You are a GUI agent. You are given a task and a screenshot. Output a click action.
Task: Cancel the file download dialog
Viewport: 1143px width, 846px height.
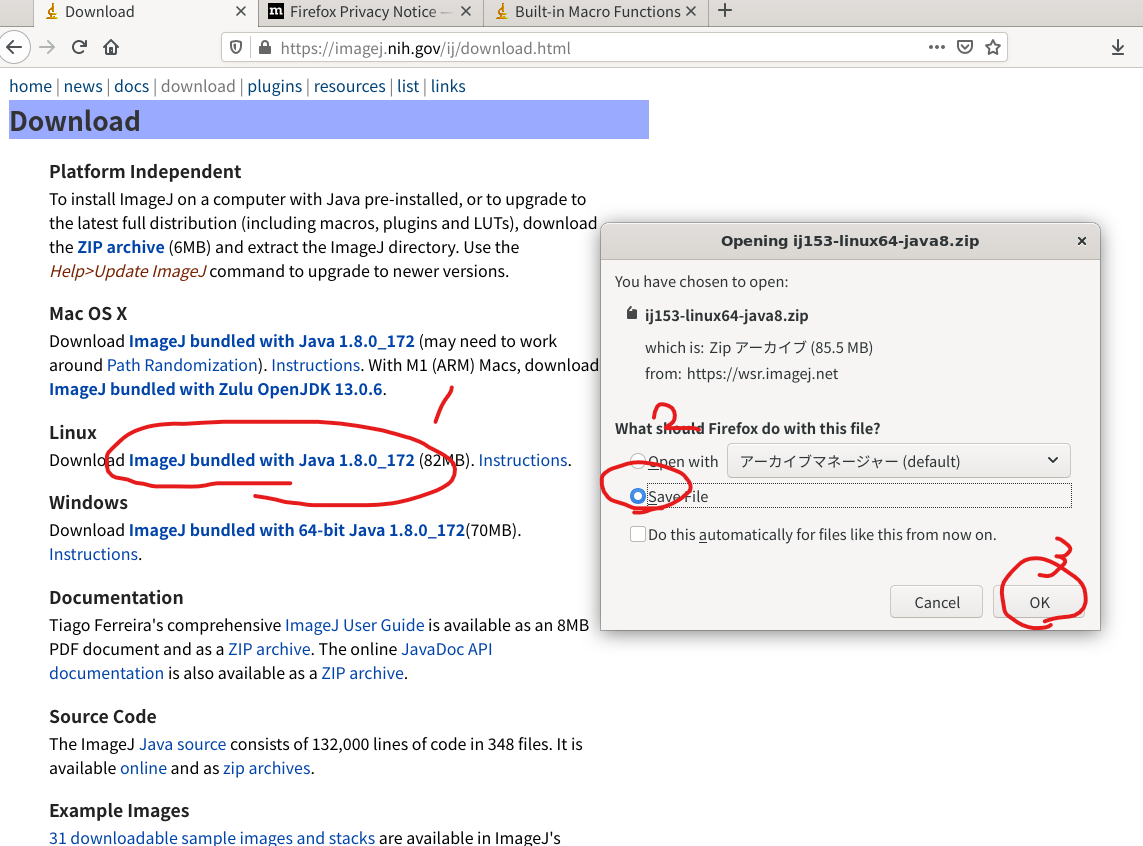click(937, 602)
